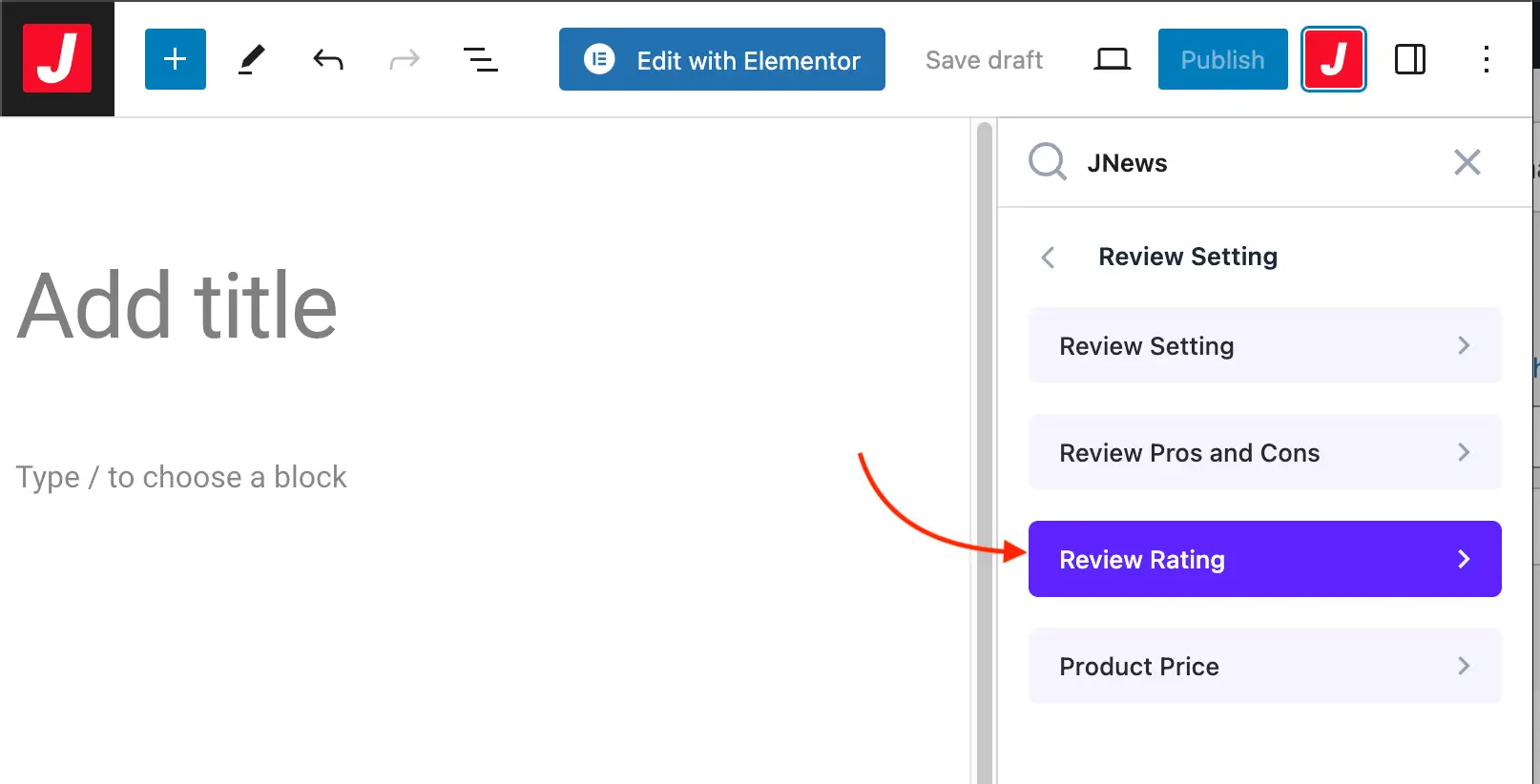1540x784 pixels.
Task: Open the Product Price menu item
Action: [x=1264, y=666]
